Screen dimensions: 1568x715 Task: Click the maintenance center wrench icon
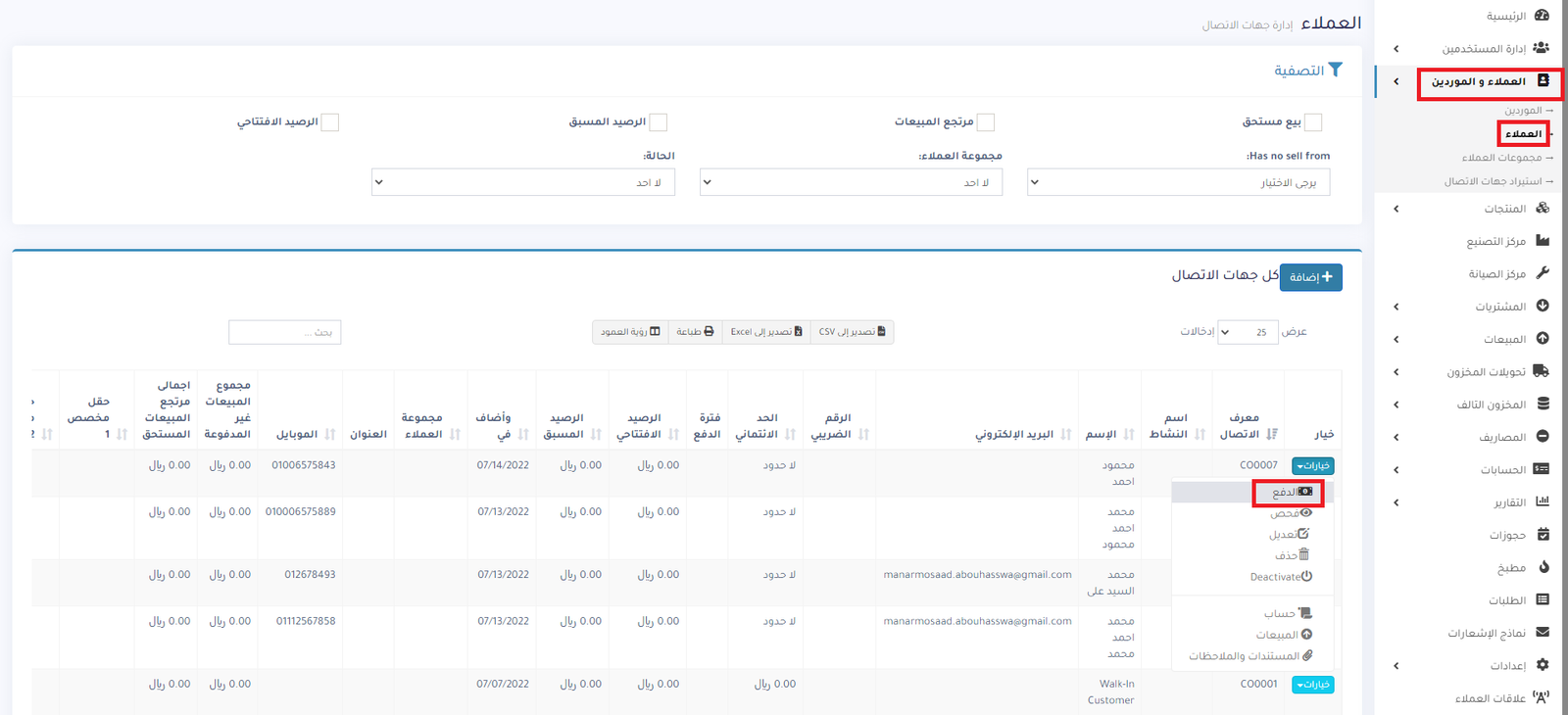click(1543, 273)
